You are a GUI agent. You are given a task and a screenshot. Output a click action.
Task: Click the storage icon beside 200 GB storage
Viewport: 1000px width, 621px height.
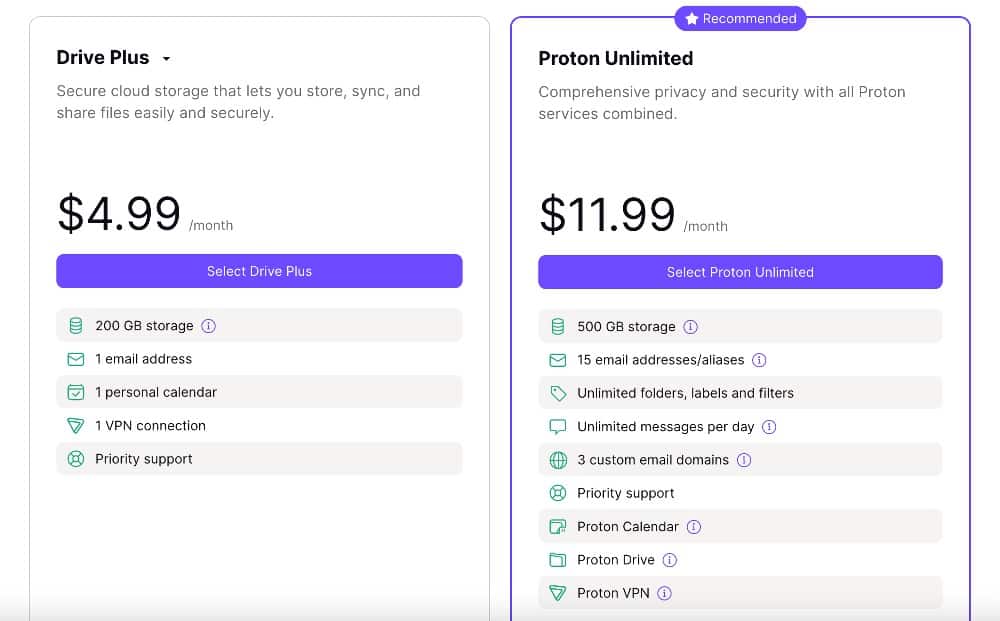pyautogui.click(x=76, y=326)
